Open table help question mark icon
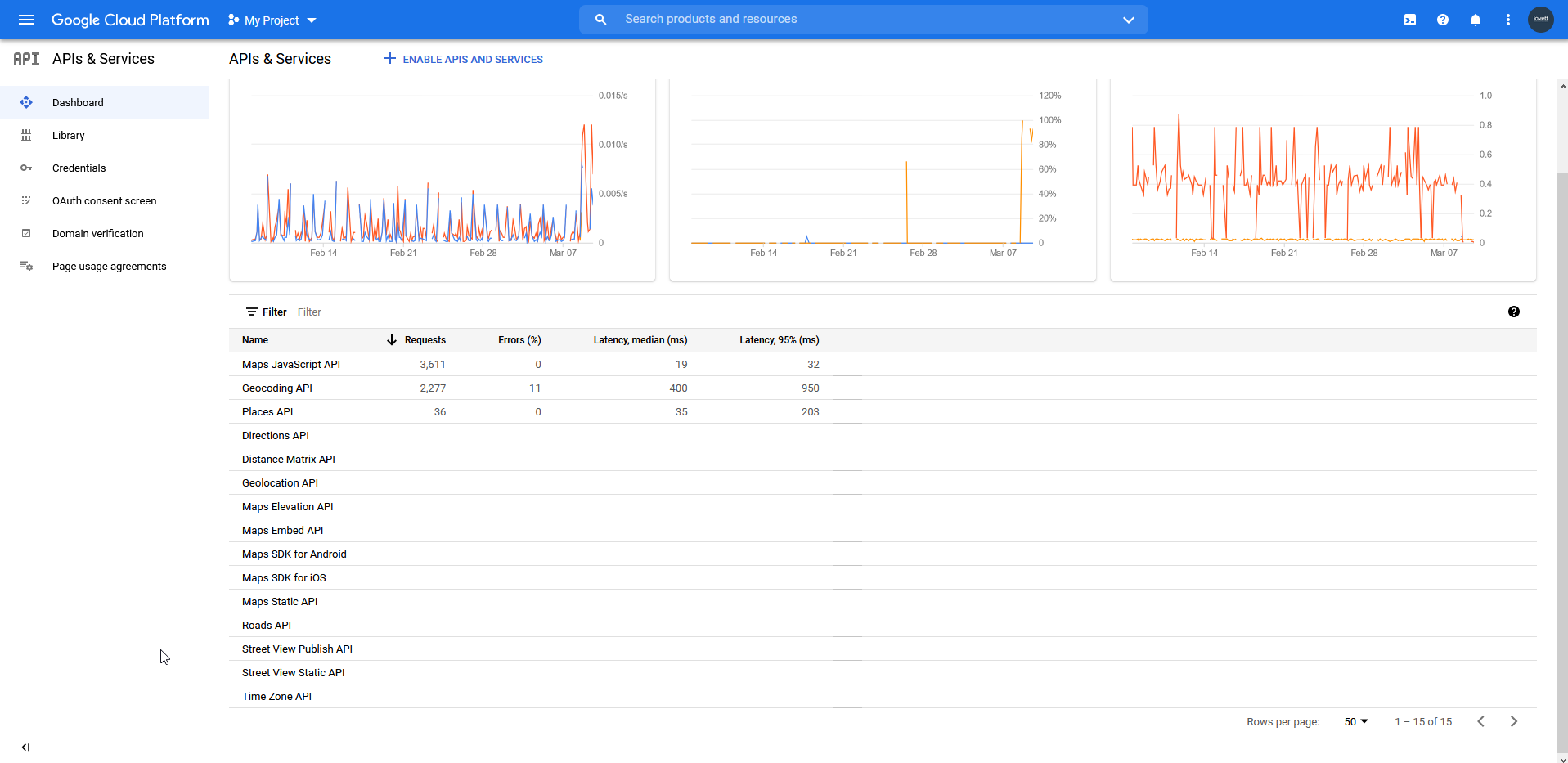 tap(1514, 312)
